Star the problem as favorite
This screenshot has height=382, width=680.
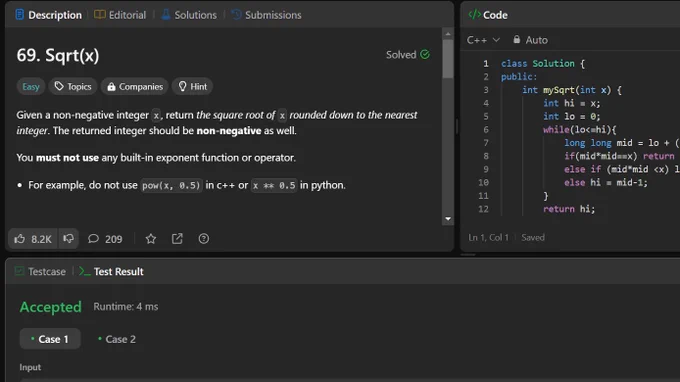point(150,238)
